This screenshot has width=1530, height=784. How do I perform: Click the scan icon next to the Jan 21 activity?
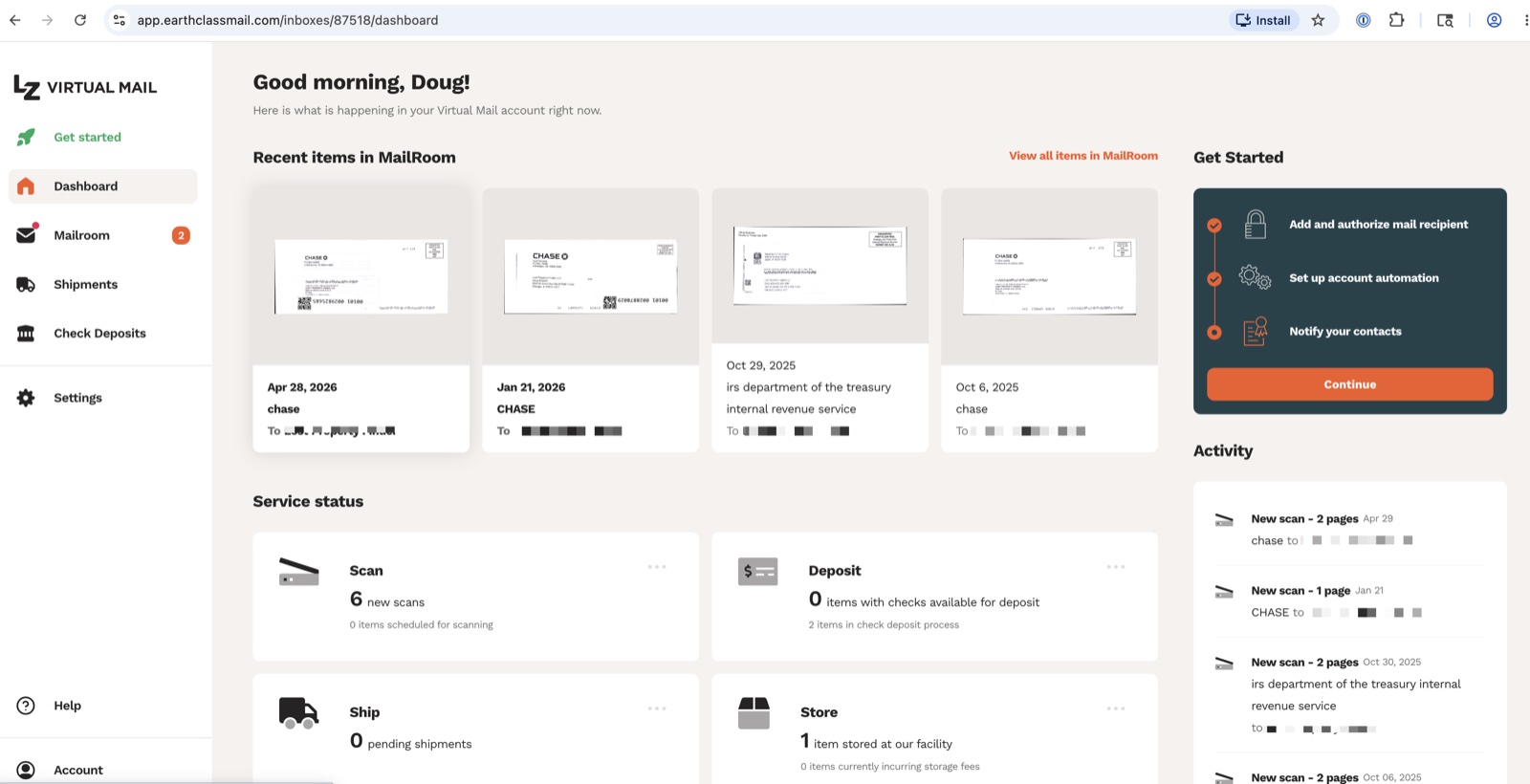[x=1224, y=592]
